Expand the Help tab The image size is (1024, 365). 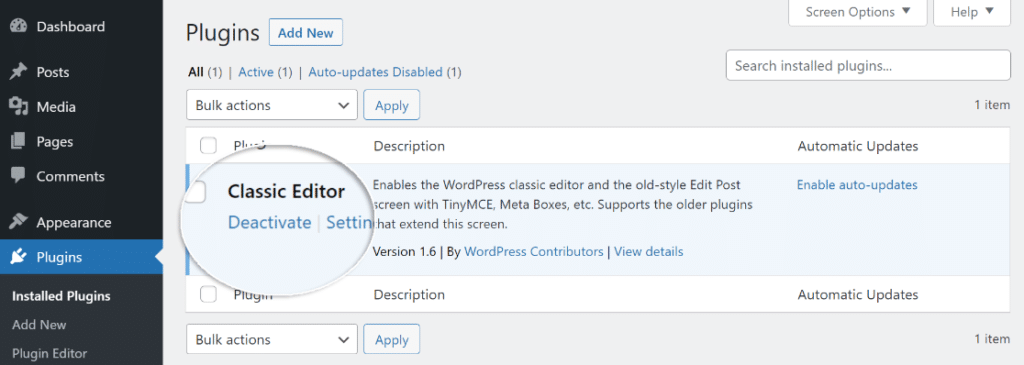(x=972, y=12)
